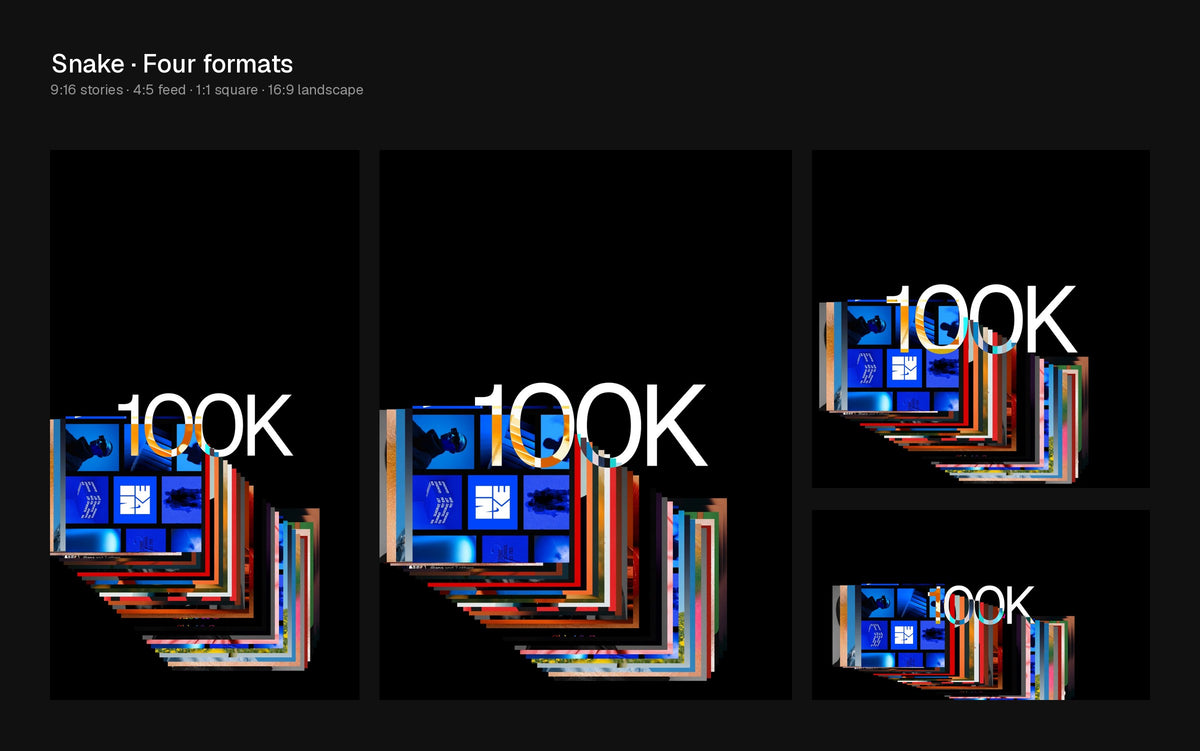Click the 100K text in the stories artboard

(205, 426)
